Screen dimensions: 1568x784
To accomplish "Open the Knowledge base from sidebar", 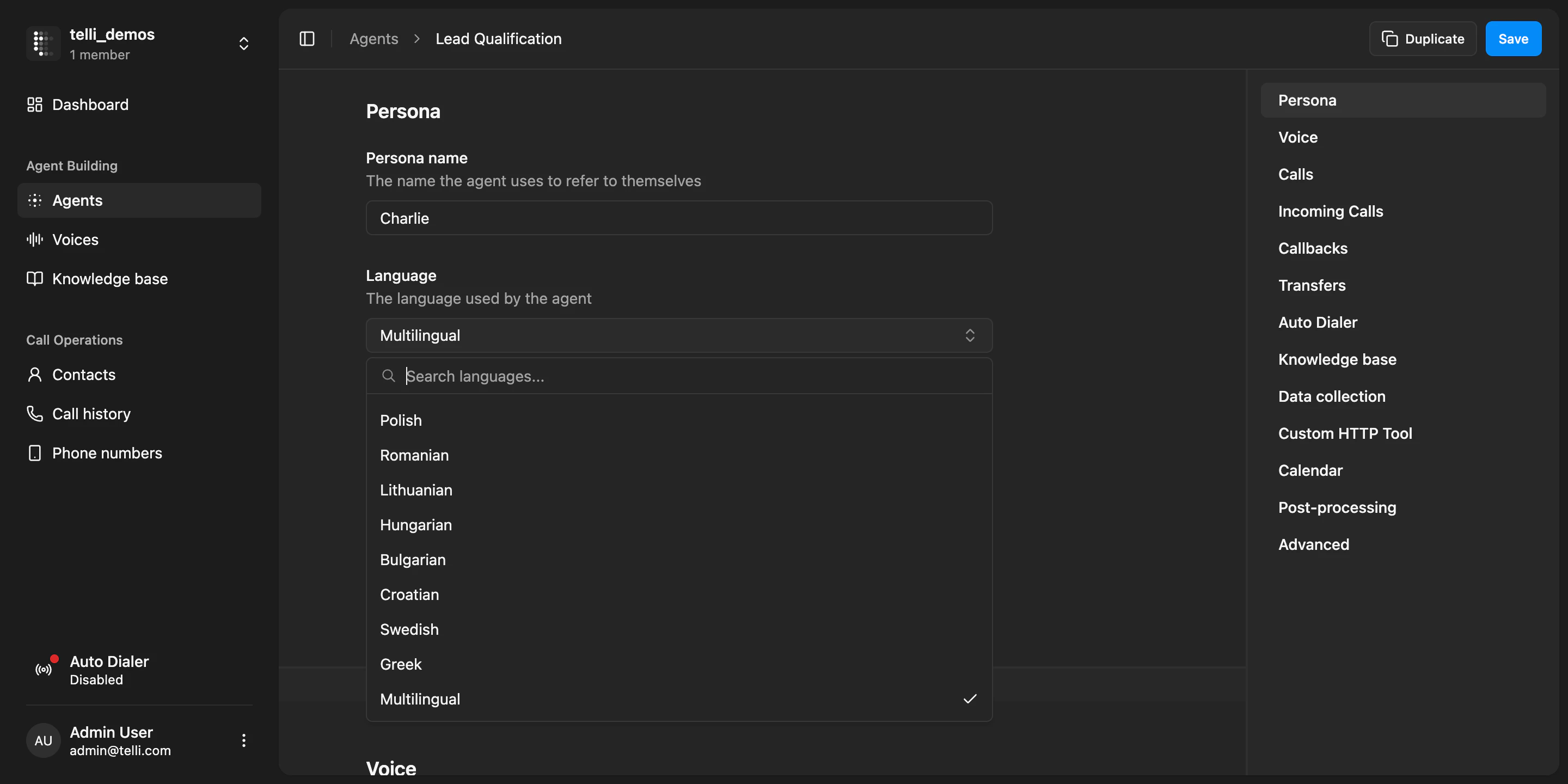I will point(109,278).
